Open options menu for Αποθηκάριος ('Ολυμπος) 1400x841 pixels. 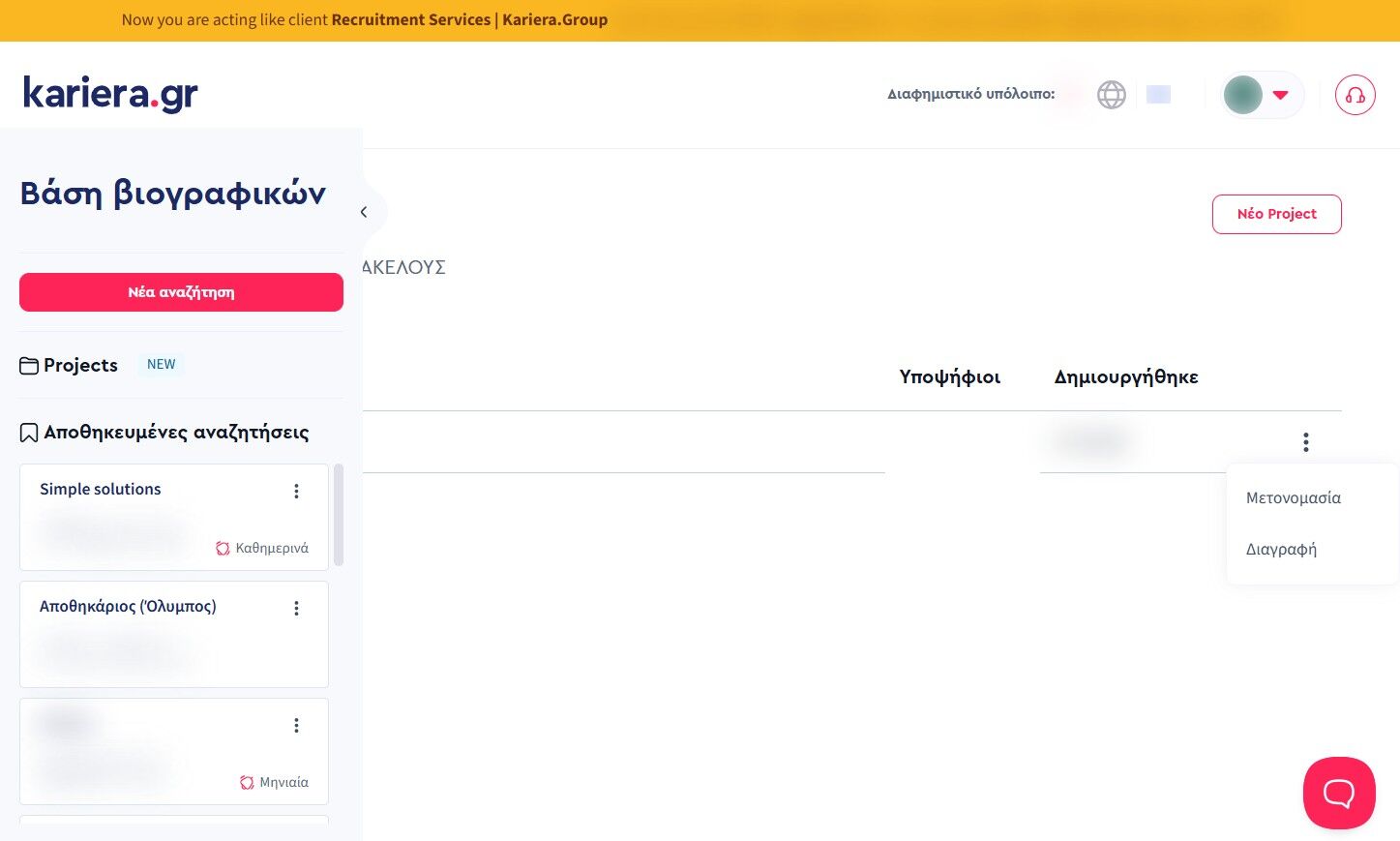(296, 608)
